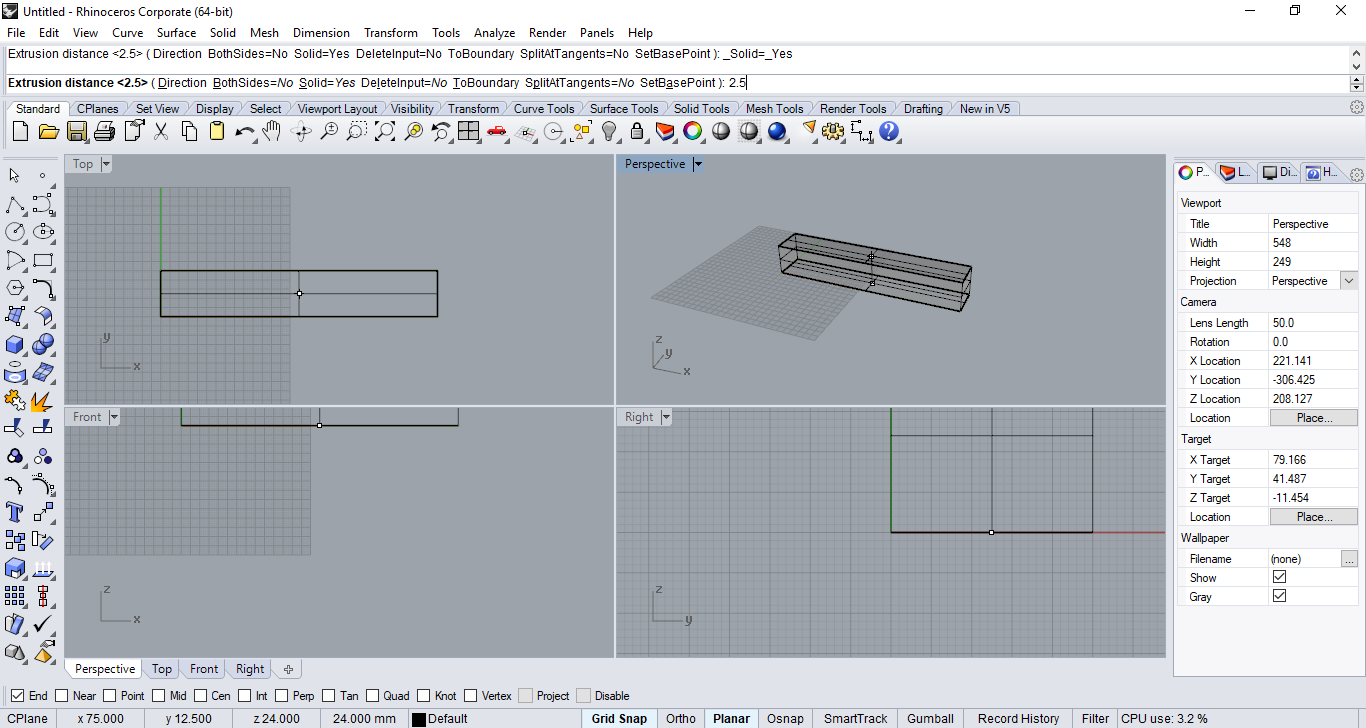1366x728 pixels.
Task: Switch to the Curve Tools toolbar tab
Action: point(544,108)
